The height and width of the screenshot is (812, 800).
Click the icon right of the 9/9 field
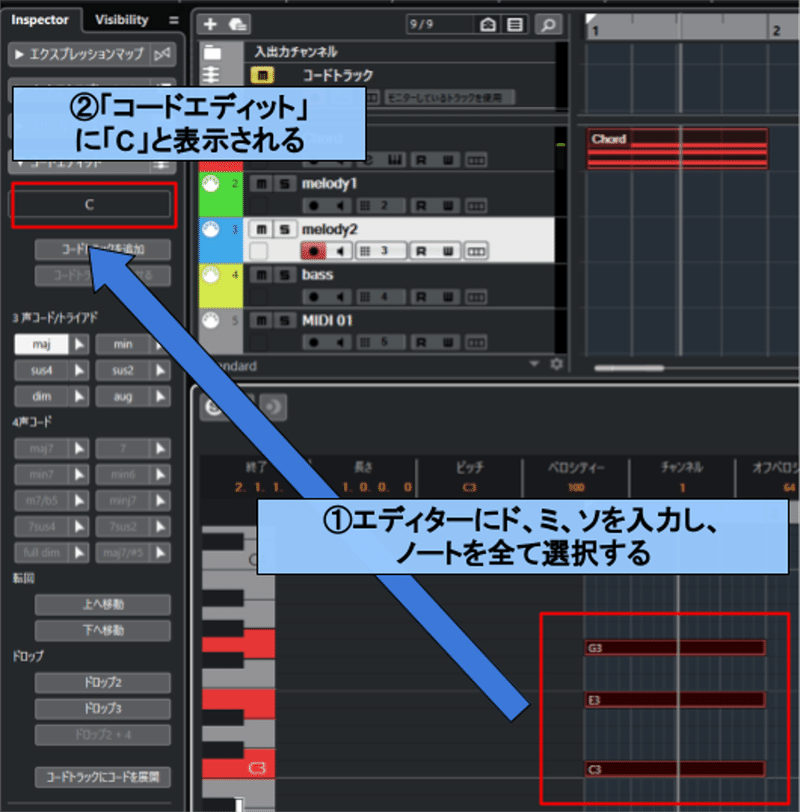[x=488, y=24]
